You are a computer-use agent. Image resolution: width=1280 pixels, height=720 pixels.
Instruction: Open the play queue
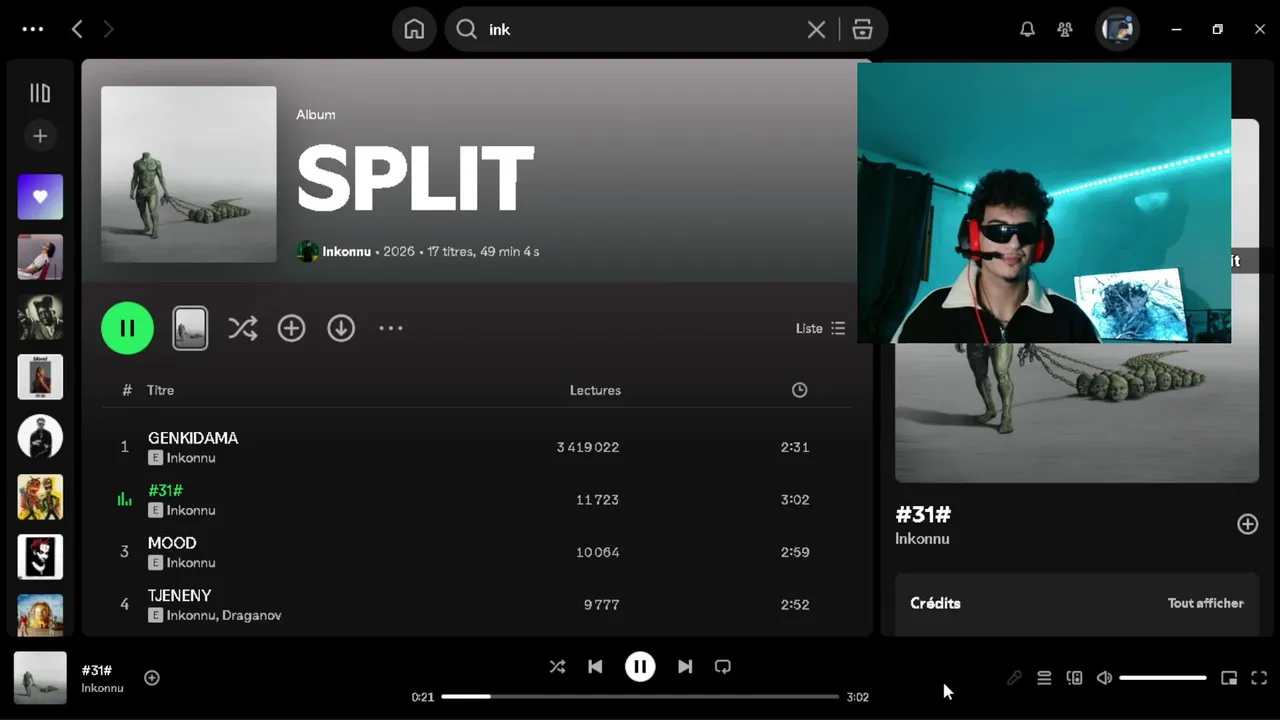click(1044, 678)
